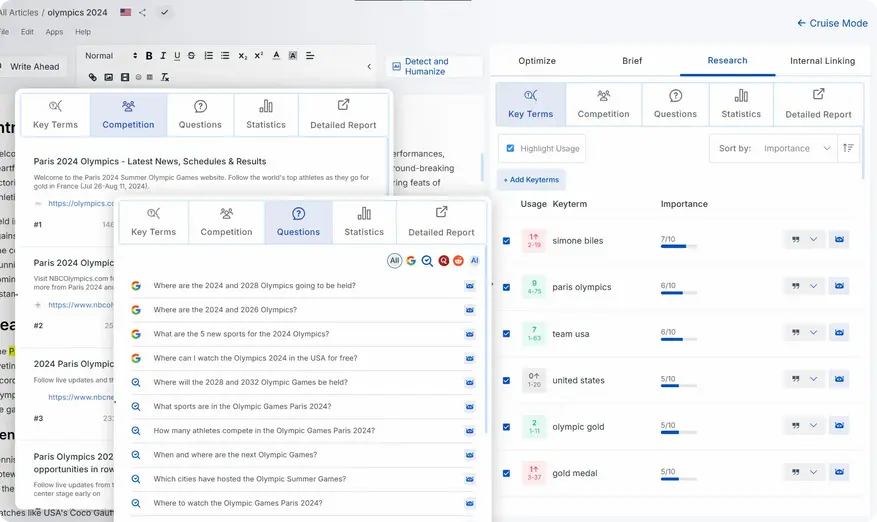The image size is (877, 522).
Task: Uncheck the olympic gold keyterm checkbox
Action: [506, 426]
